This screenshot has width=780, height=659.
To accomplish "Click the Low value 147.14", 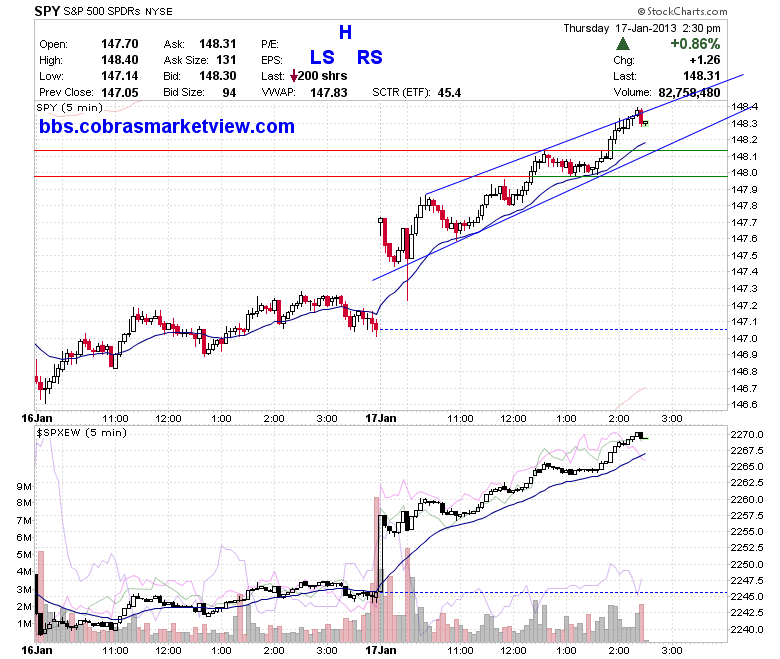I will coord(120,76).
